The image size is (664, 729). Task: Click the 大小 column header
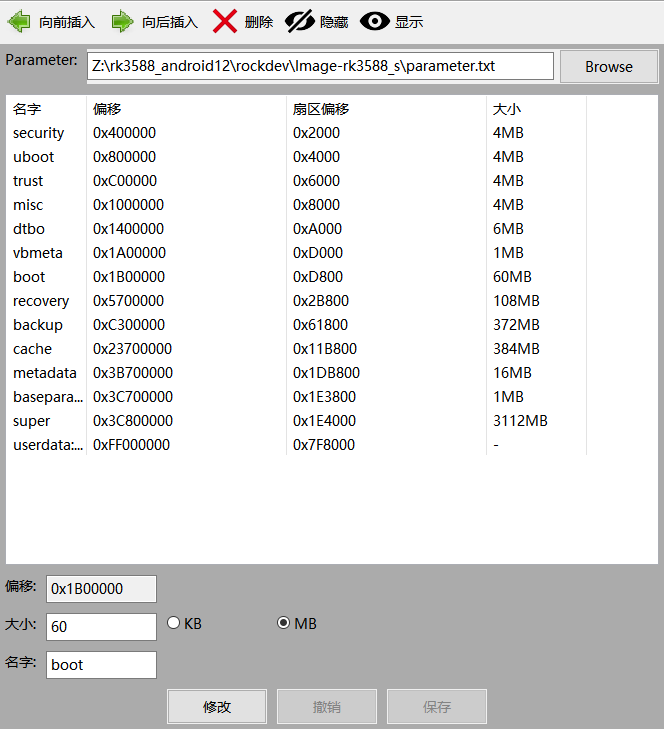536,109
